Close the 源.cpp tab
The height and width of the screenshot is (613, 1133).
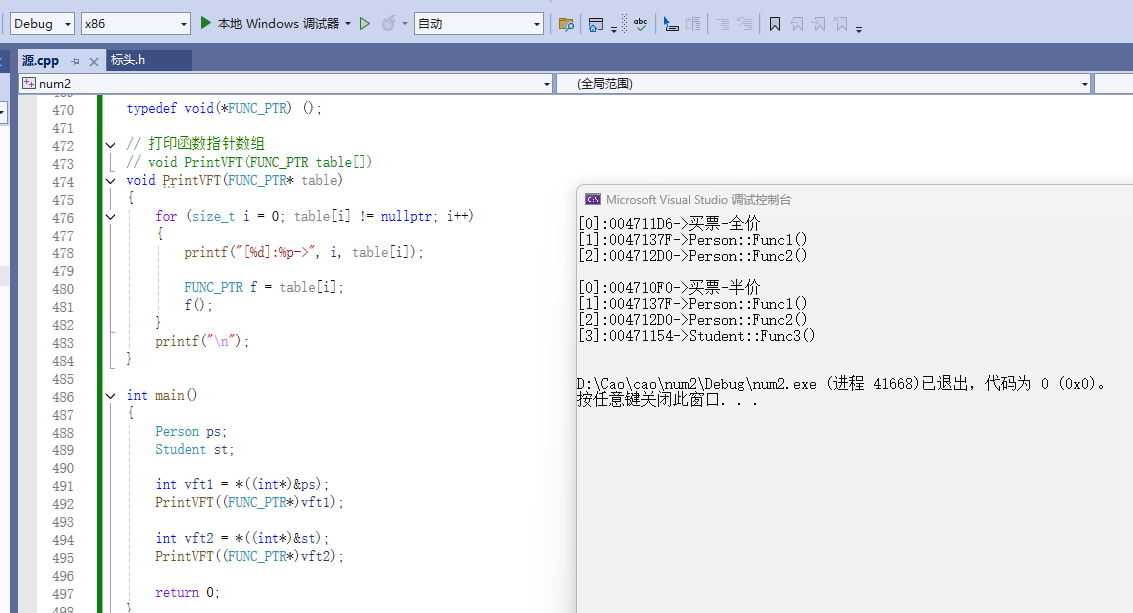(94, 61)
